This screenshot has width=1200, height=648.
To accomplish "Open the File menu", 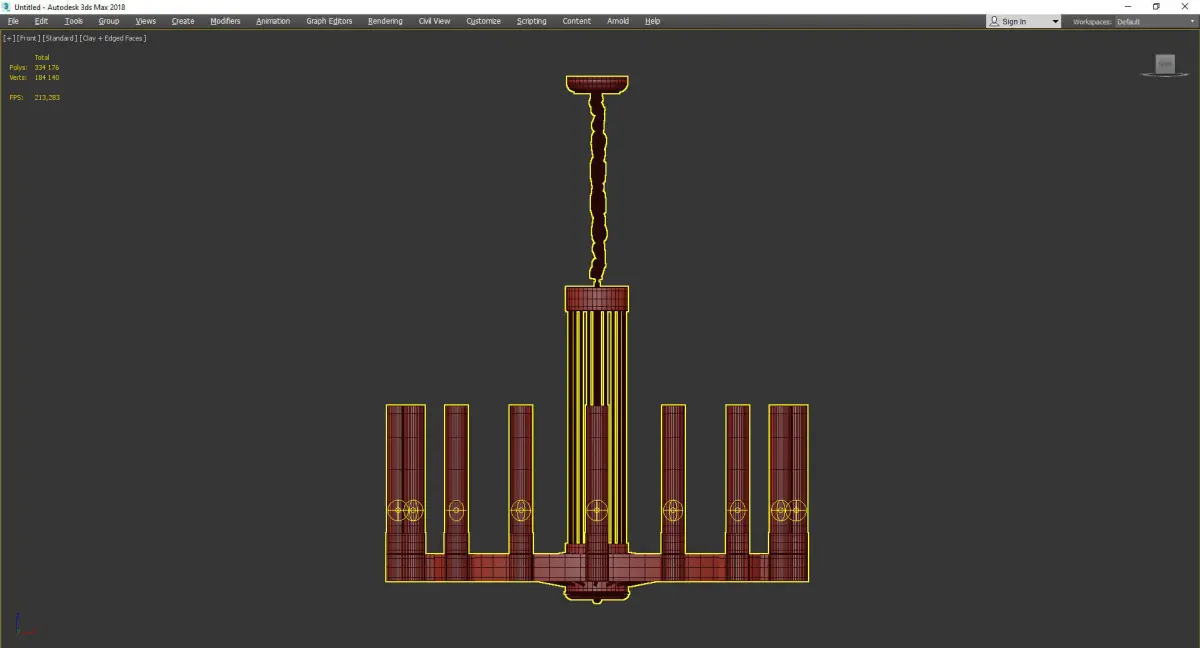I will [13, 21].
